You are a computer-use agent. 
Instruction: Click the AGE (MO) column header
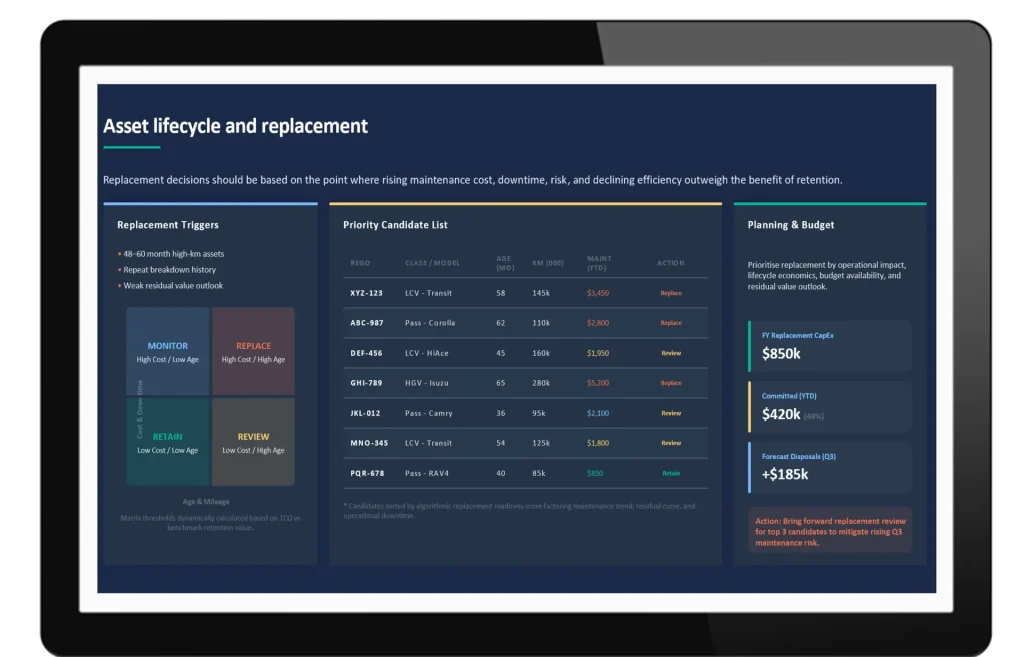pos(505,263)
